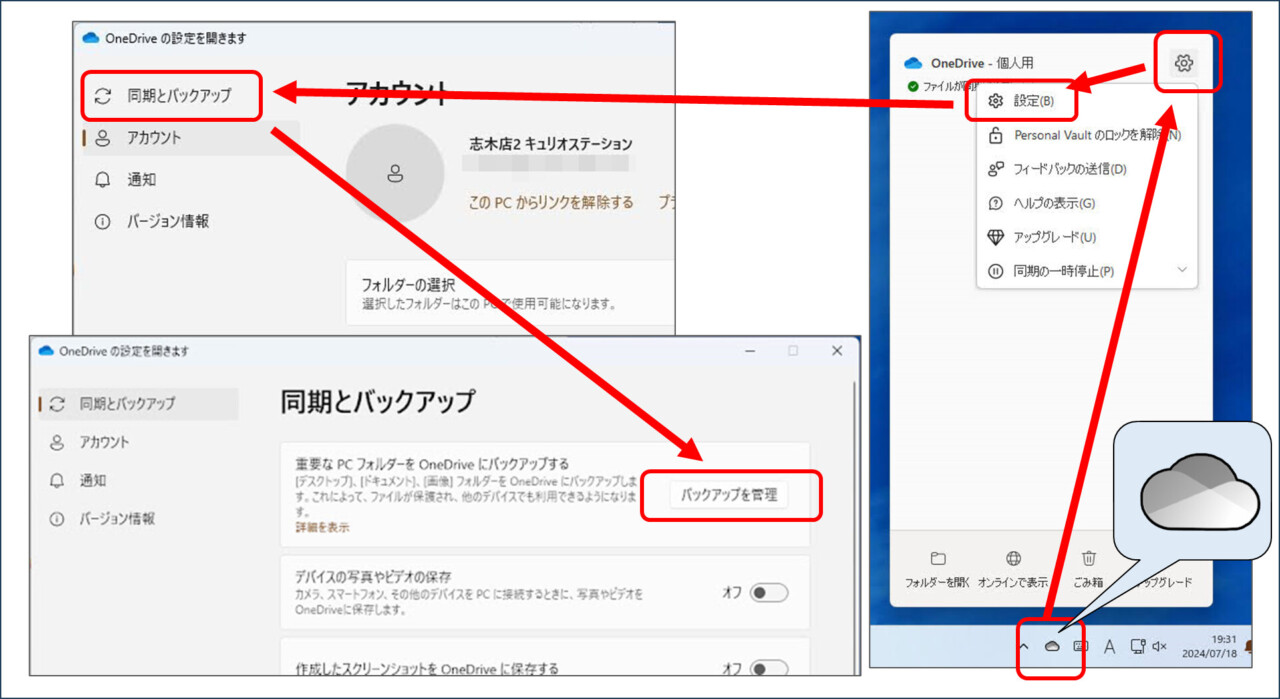Viewport: 1280px width, 699px height.
Task: Click the OneDrive cloud icon in system tray
Action: point(1052,647)
